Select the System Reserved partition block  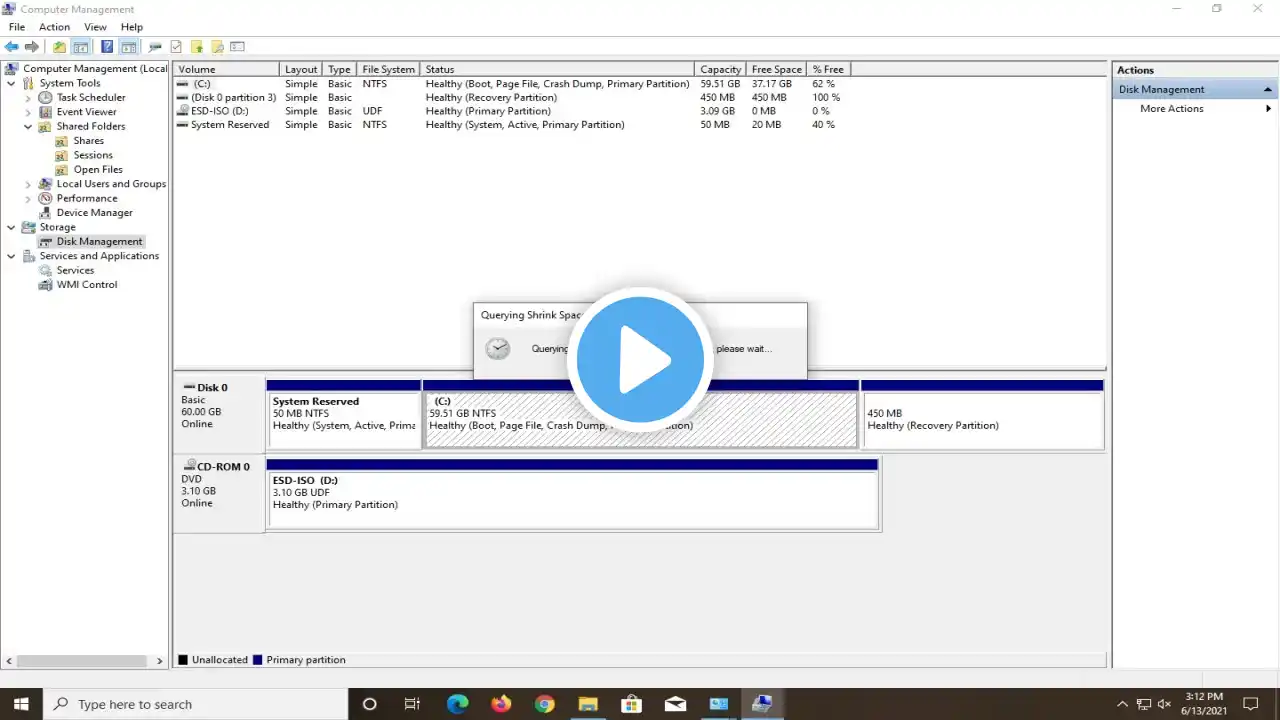pyautogui.click(x=343, y=414)
